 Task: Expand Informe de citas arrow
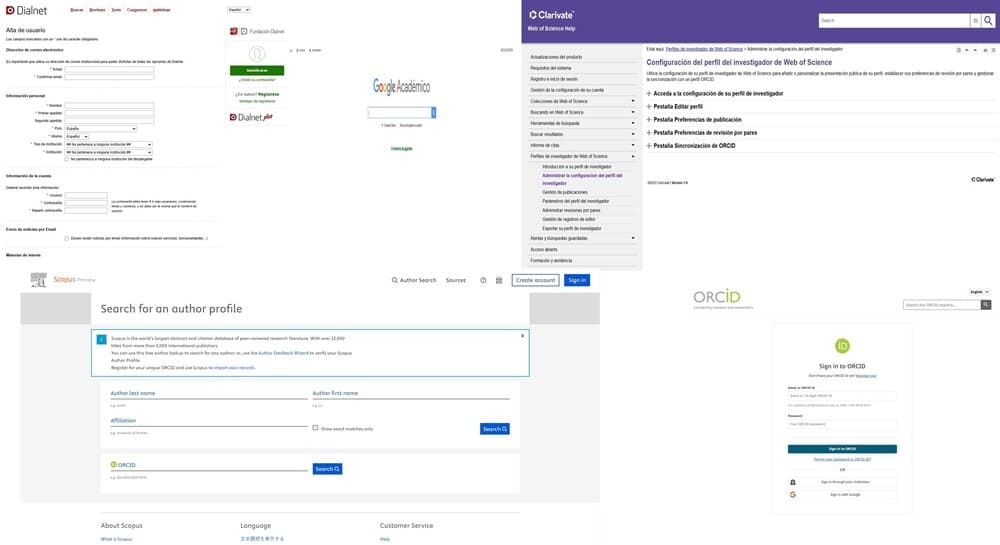coord(633,145)
